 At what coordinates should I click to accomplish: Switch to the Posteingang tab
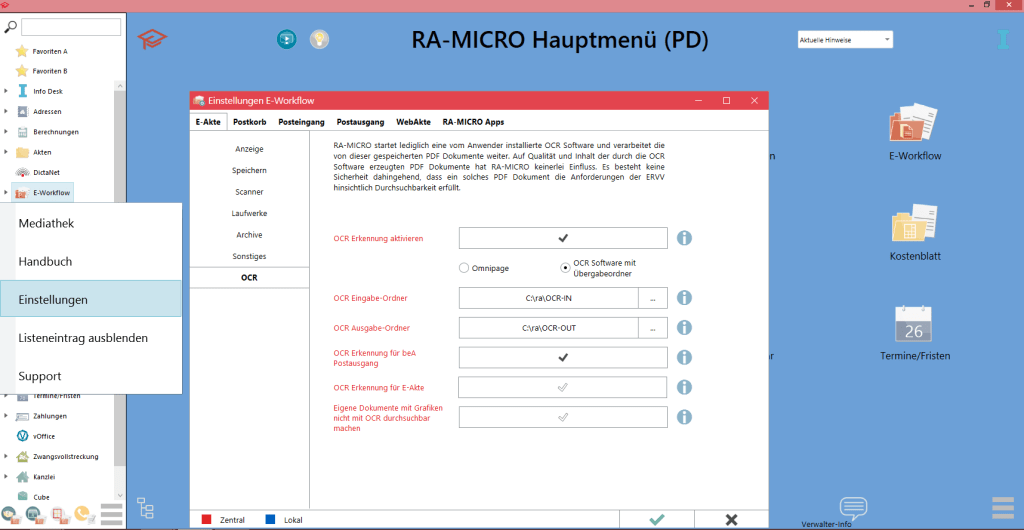[302, 122]
